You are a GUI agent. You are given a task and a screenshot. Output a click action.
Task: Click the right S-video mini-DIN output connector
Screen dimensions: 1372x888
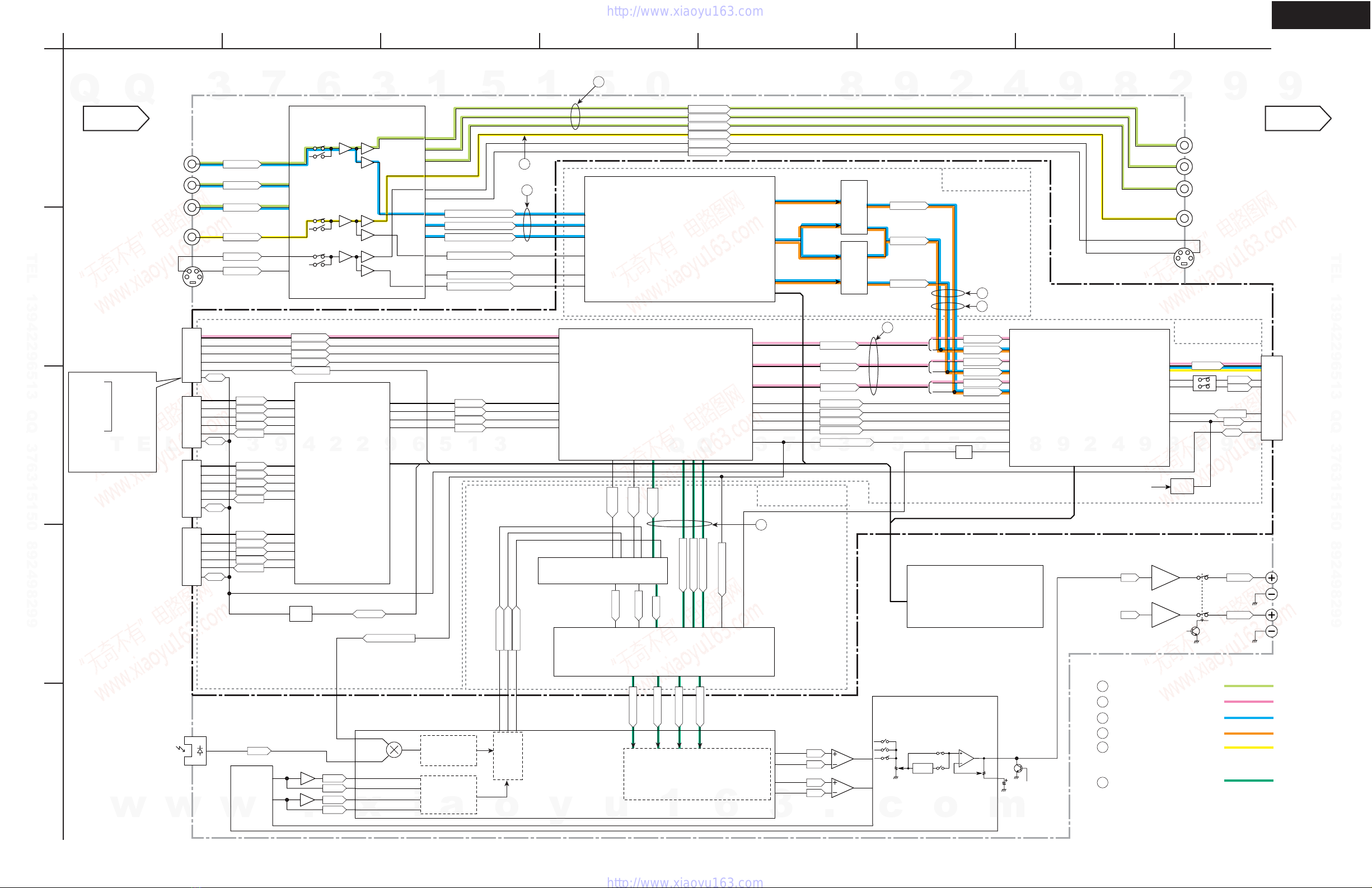pyautogui.click(x=1183, y=257)
